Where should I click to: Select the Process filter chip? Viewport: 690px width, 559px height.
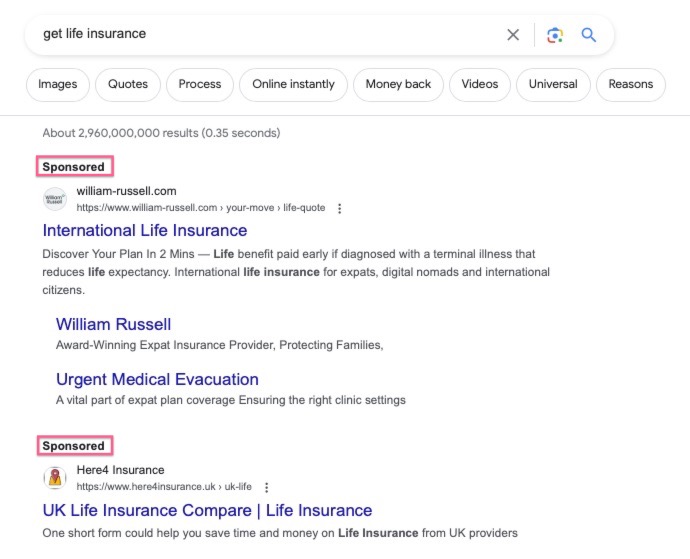tap(200, 84)
